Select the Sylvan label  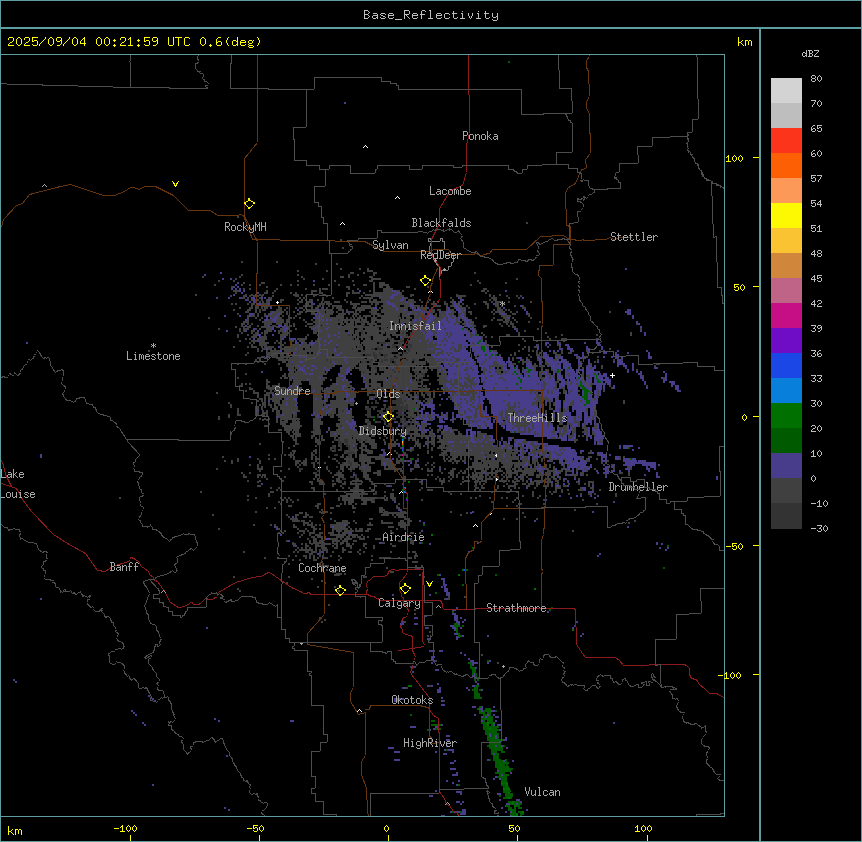(390, 245)
